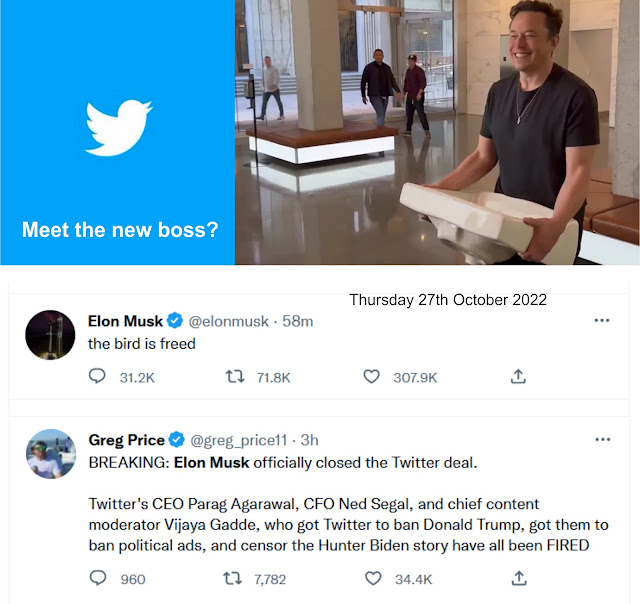Image resolution: width=640 pixels, height=604 pixels.
Task: Click the Elon Musk display name
Action: pyautogui.click(x=125, y=321)
